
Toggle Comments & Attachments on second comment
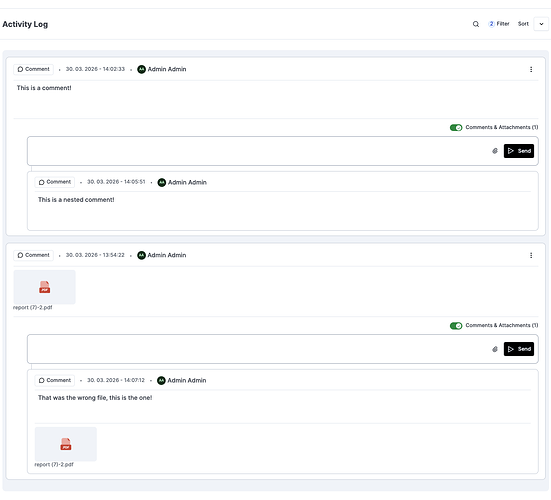[456, 326]
